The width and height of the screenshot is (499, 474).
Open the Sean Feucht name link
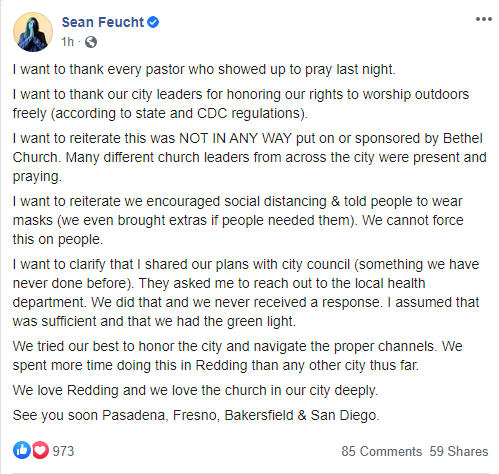[103, 22]
